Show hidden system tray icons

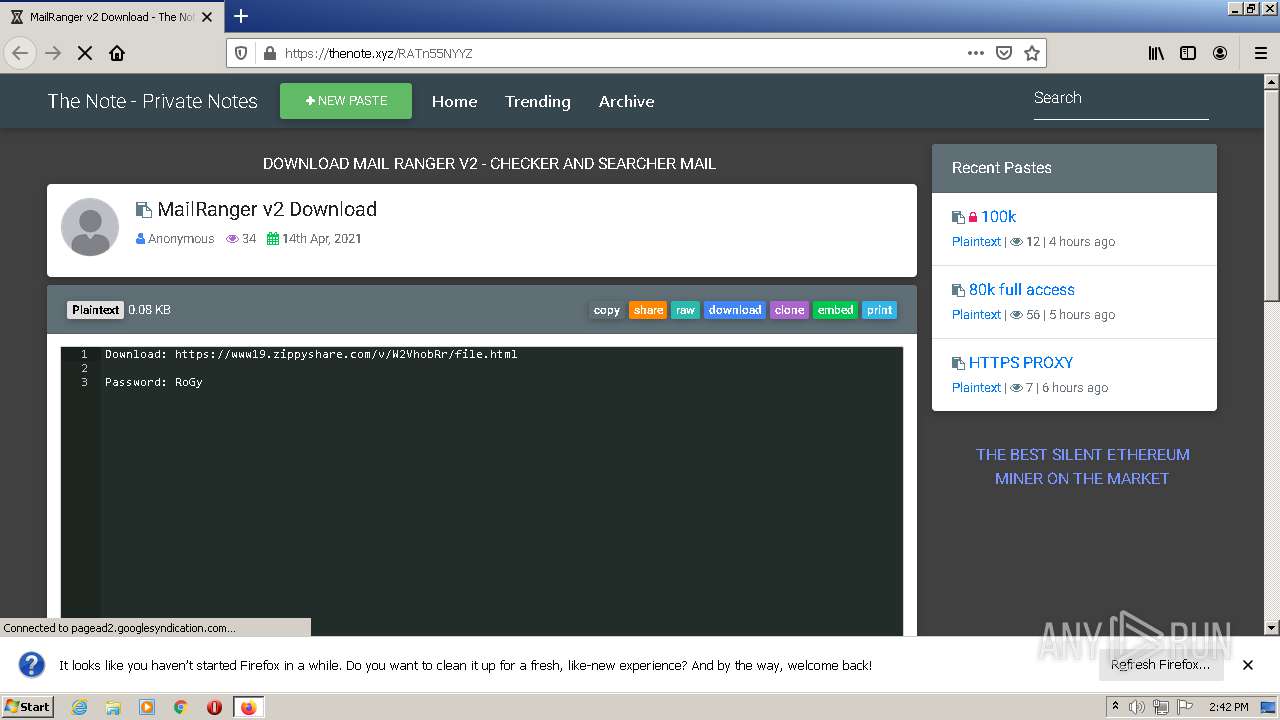[1115, 707]
